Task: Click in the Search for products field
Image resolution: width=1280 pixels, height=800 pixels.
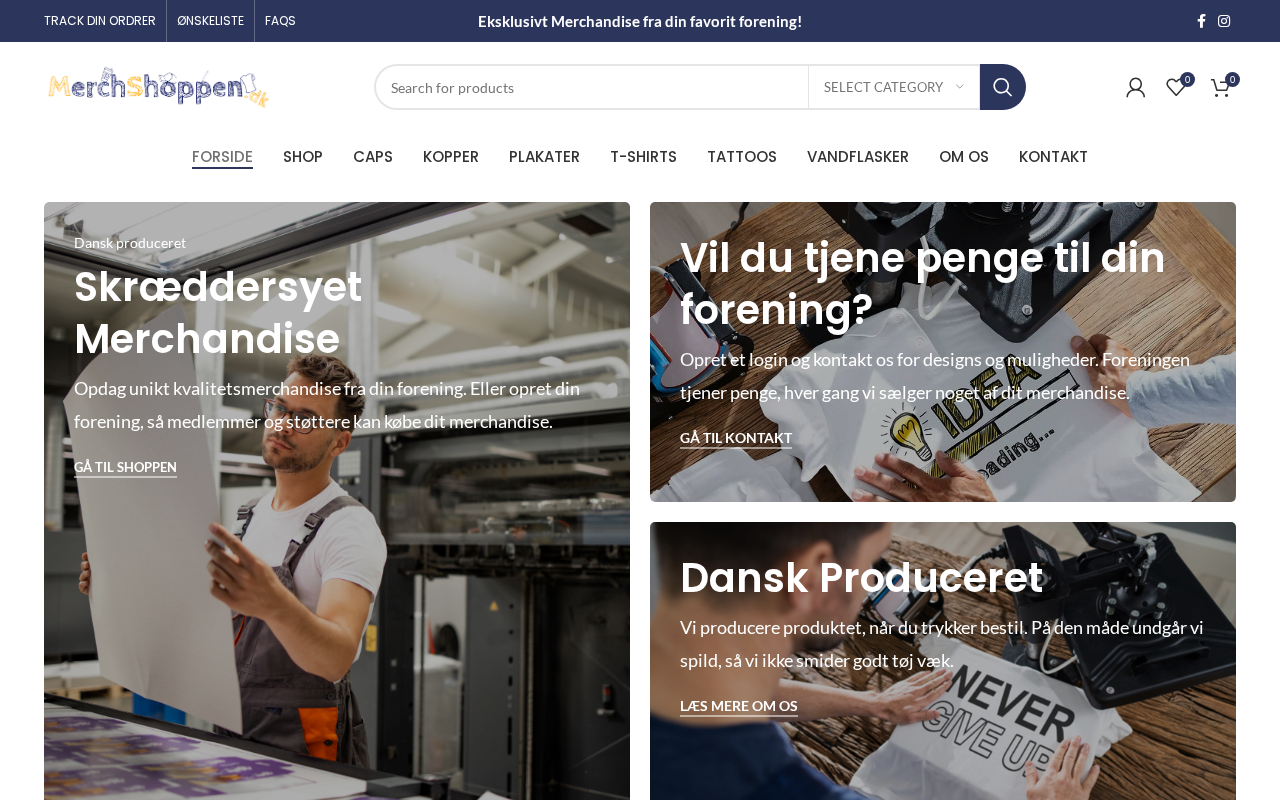Action: pyautogui.click(x=592, y=87)
